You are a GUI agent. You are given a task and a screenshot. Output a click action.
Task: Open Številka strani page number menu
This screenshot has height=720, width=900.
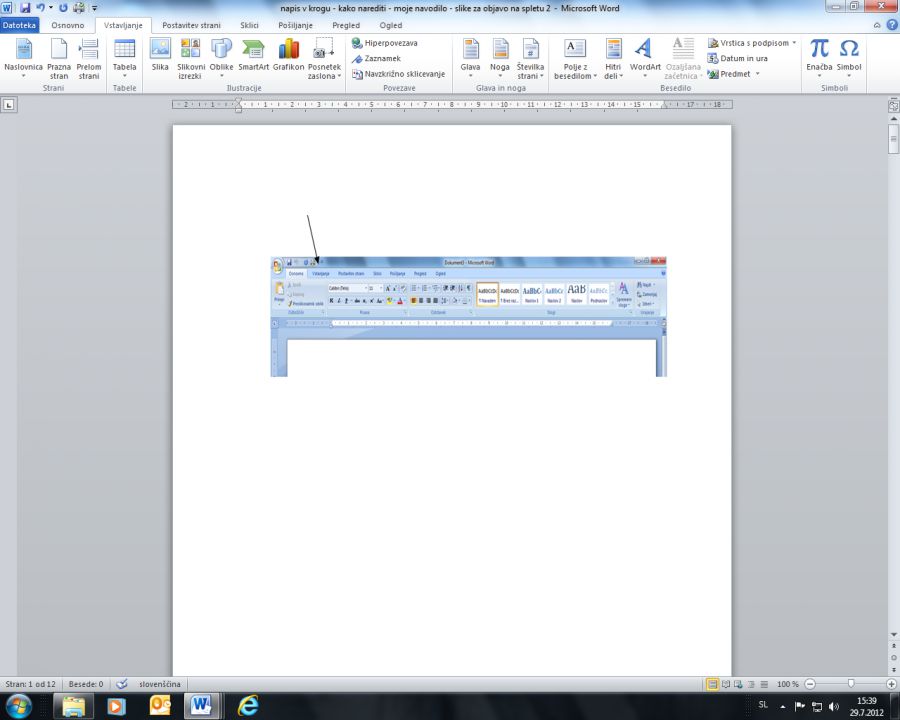tap(530, 59)
